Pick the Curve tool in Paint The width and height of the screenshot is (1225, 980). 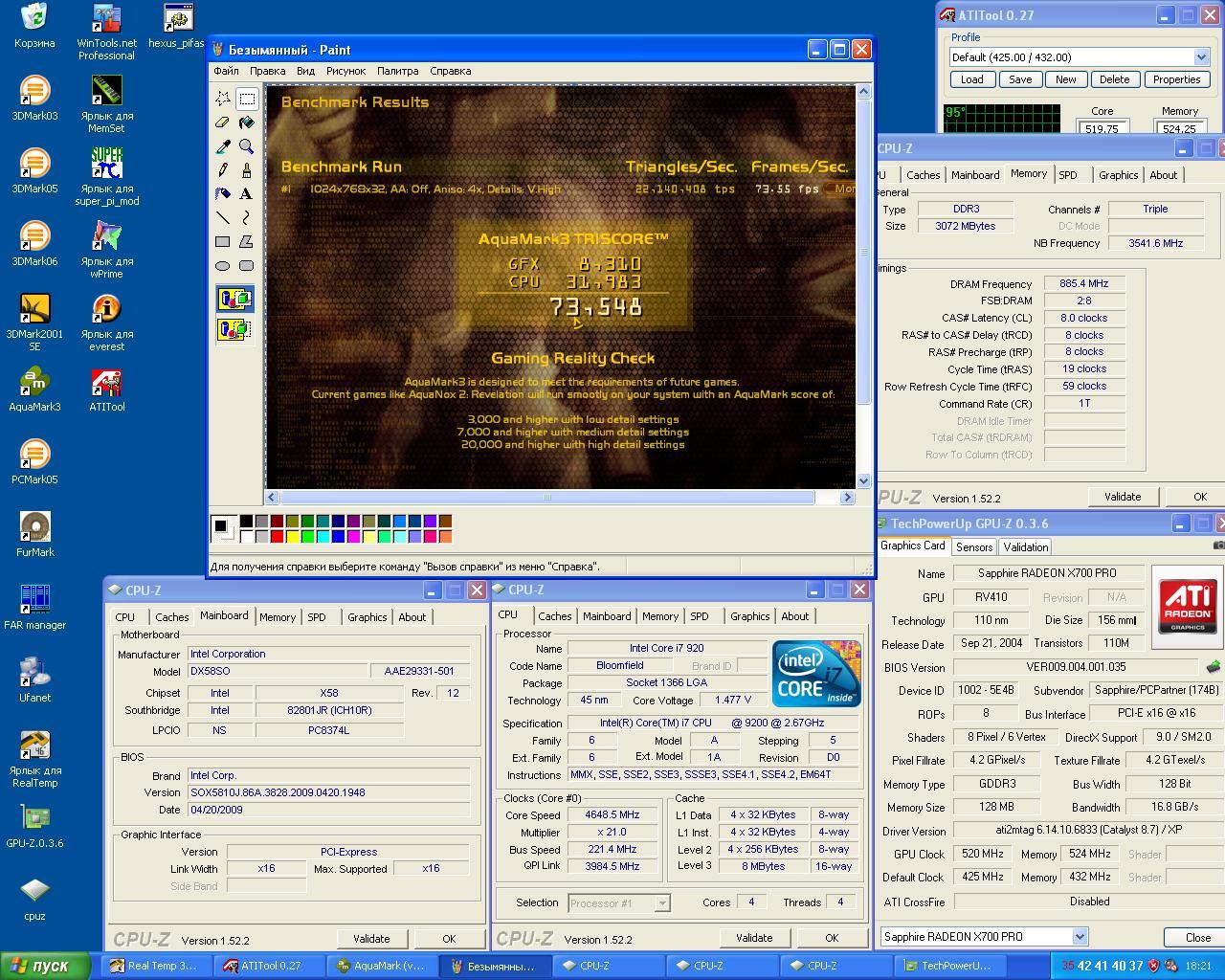pos(247,217)
